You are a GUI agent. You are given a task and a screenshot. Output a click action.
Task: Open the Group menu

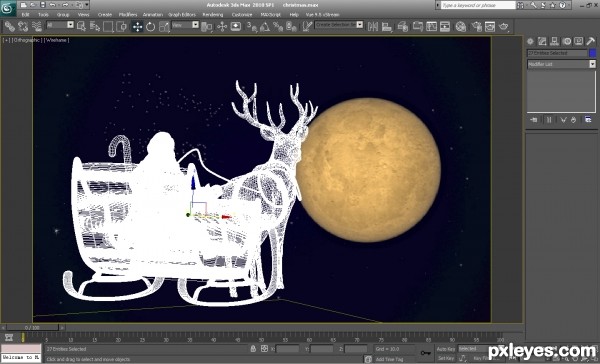point(63,15)
